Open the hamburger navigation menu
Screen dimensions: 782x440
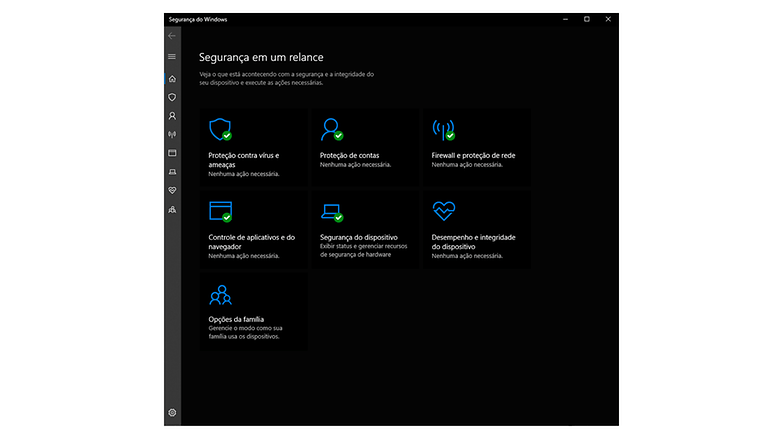[x=172, y=56]
